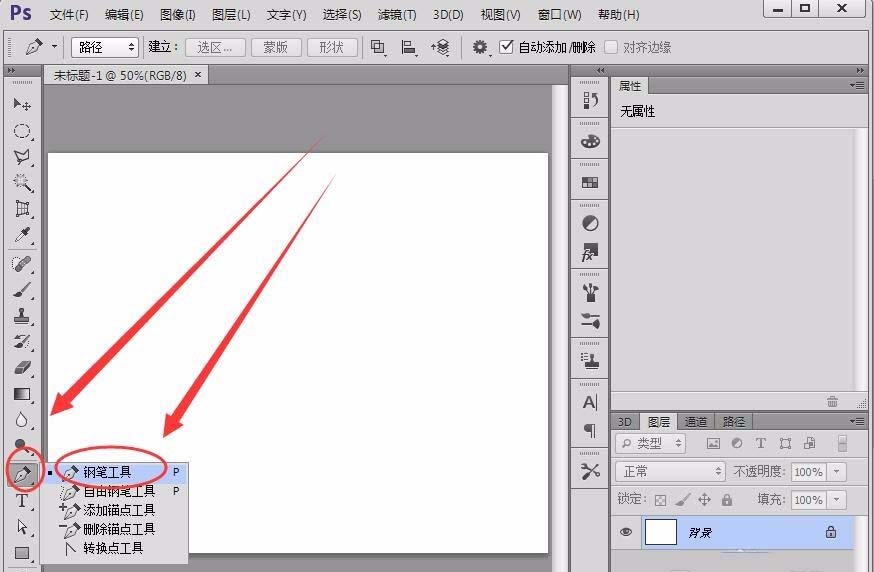Open the Paragraph panel icon
The image size is (874, 572).
(590, 430)
